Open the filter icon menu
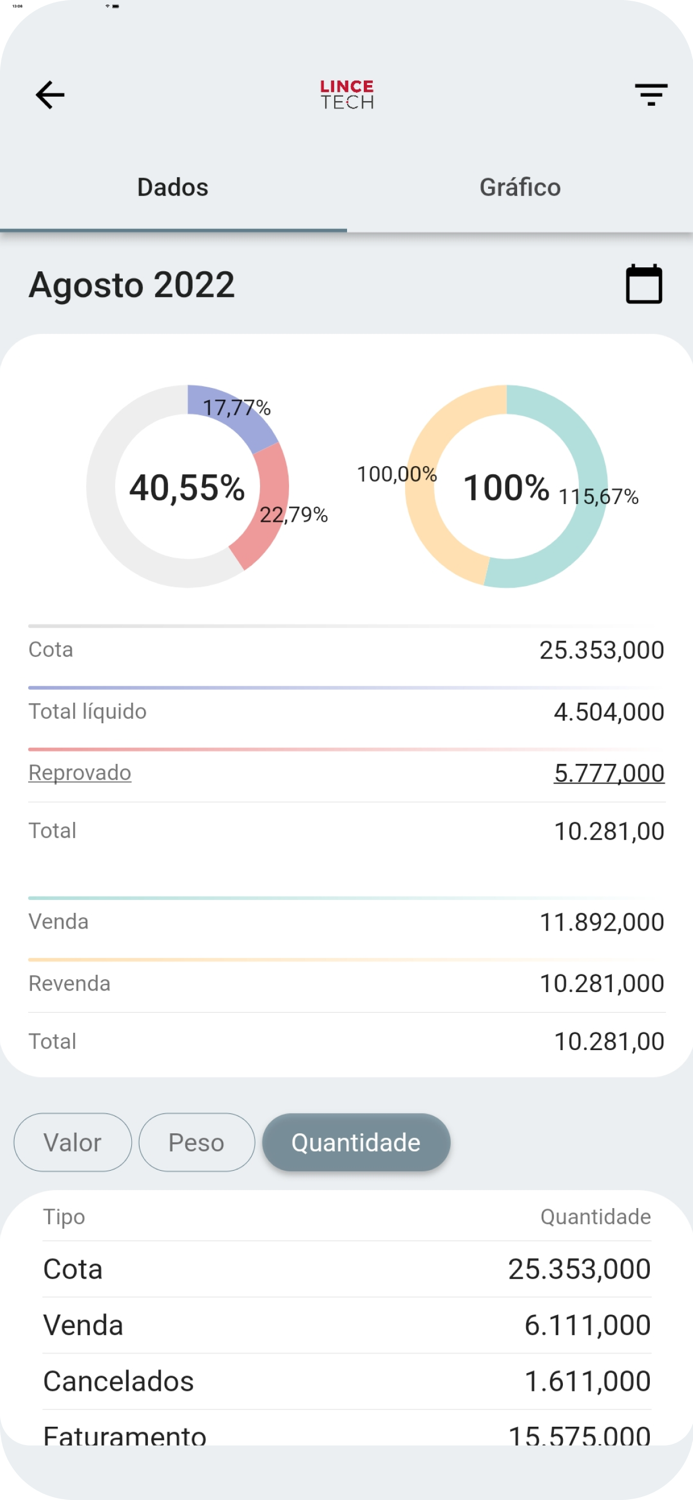The image size is (693, 1500). coord(650,95)
